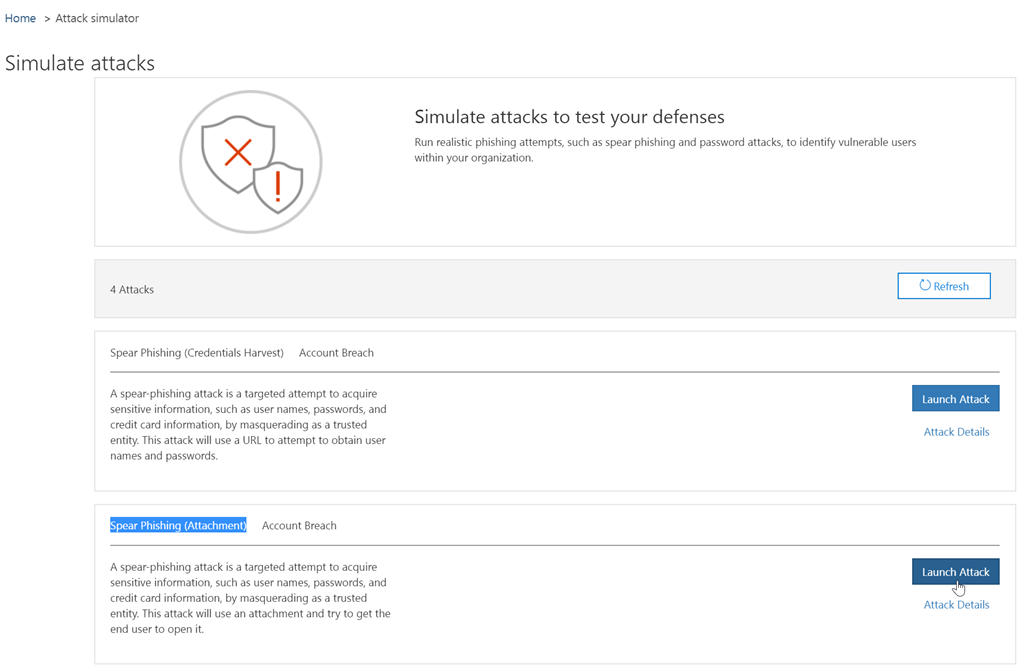Viewport: 1024px width, 668px height.
Task: Click the Home breadcrumb link
Action: [20, 18]
